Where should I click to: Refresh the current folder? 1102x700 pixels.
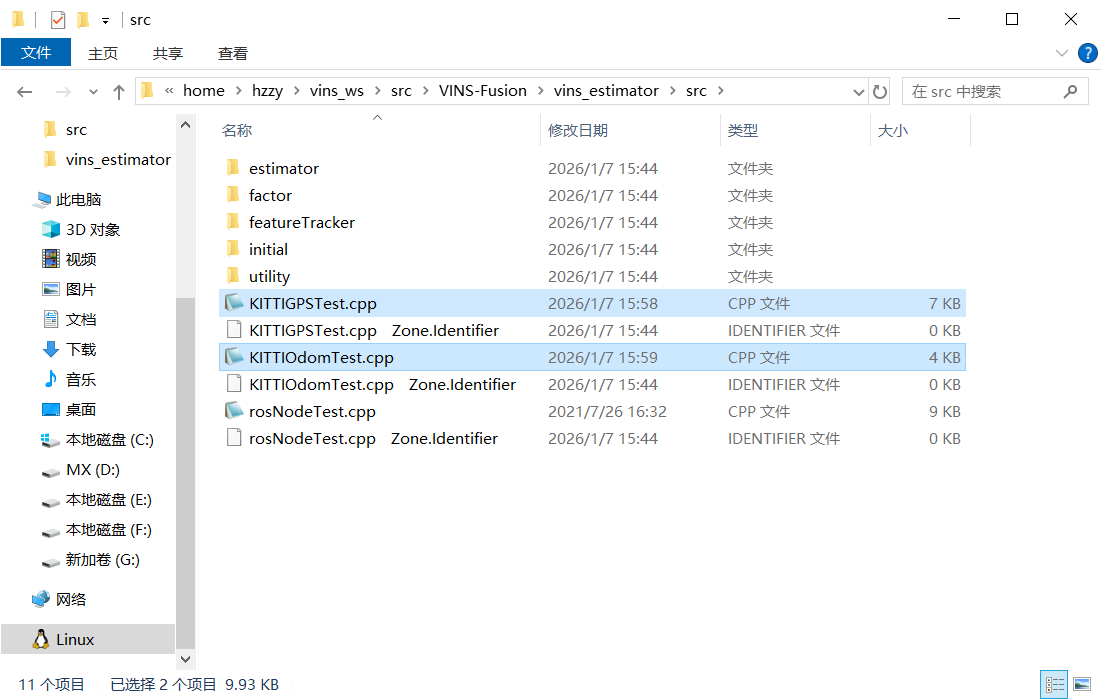tap(879, 91)
